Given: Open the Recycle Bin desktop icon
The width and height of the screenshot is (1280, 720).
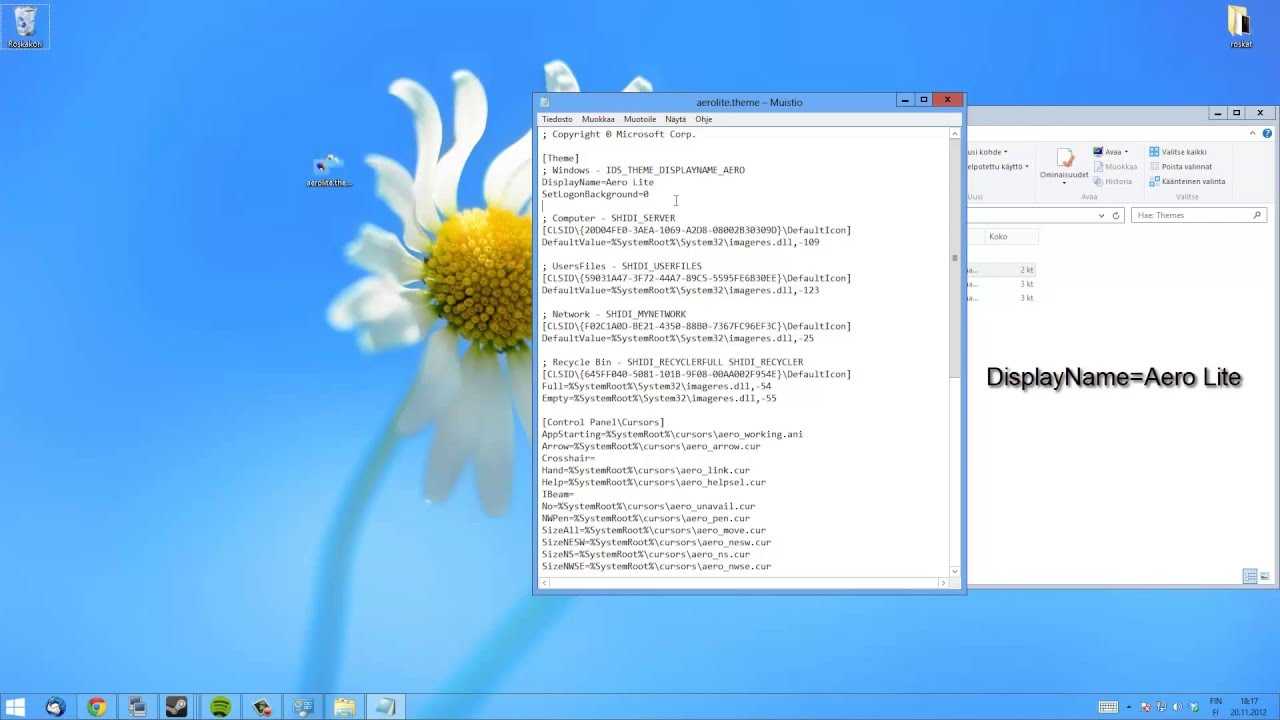Looking at the screenshot, I should click(25, 26).
